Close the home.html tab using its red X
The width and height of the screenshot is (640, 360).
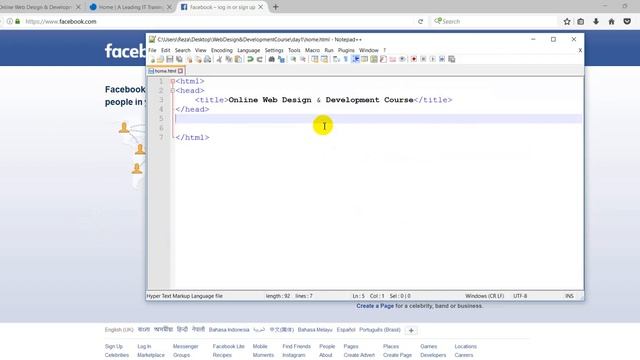(180, 71)
